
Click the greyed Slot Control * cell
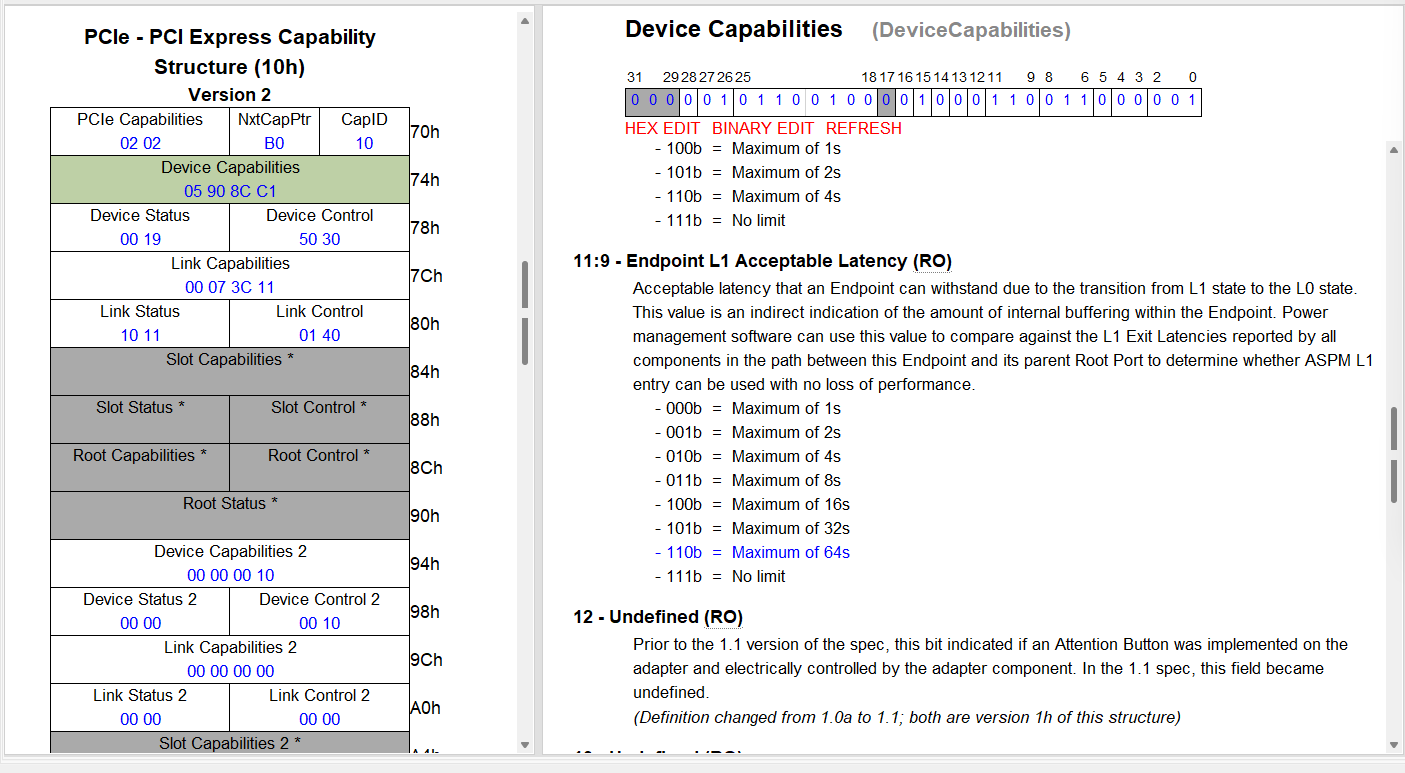(x=320, y=419)
